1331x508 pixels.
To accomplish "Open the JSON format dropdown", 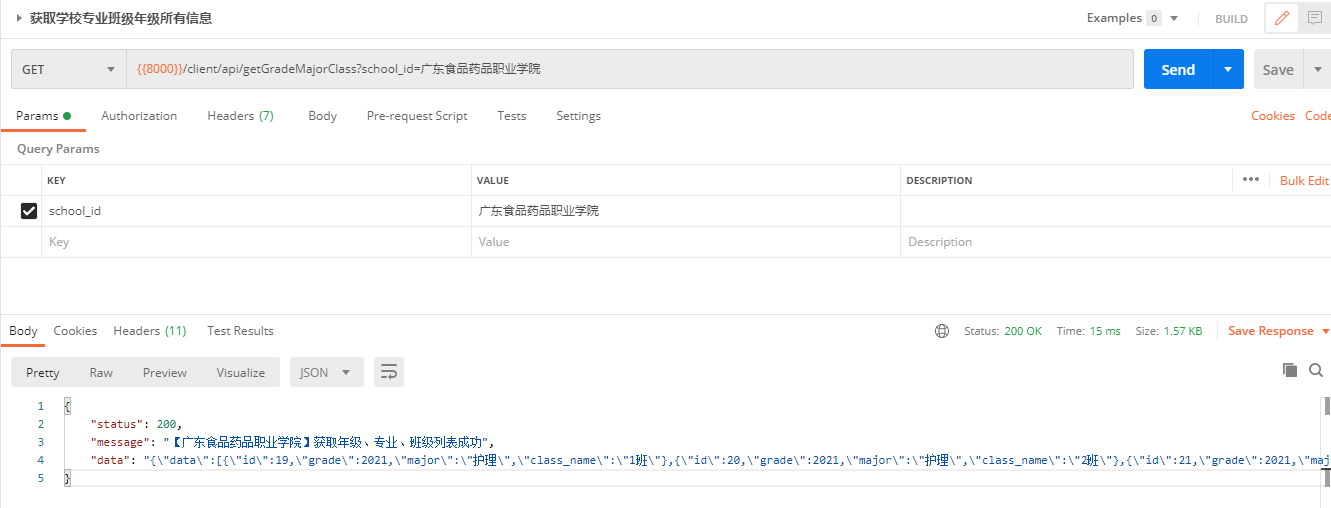I will (326, 372).
